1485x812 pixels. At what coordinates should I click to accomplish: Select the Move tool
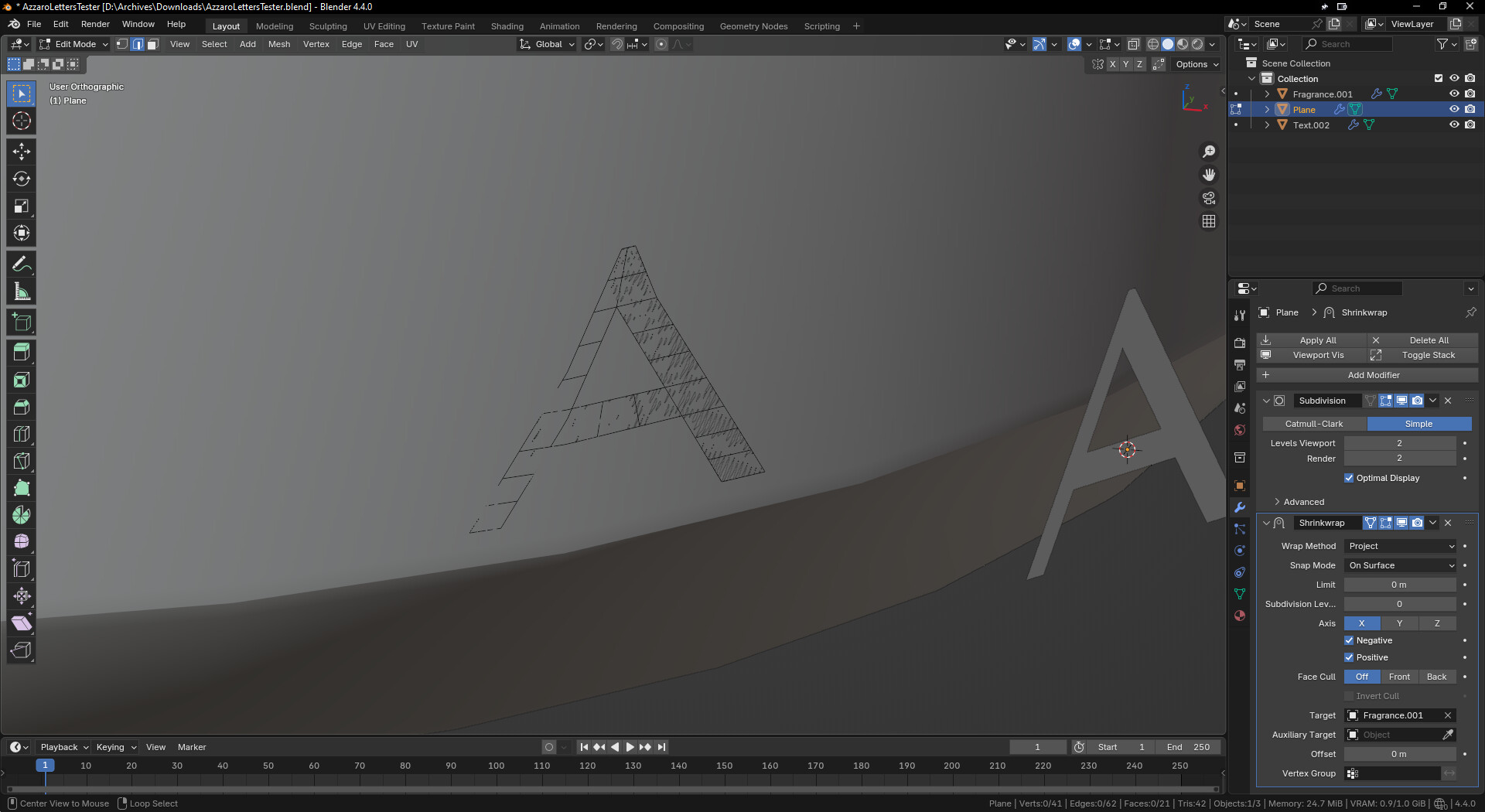[x=22, y=152]
